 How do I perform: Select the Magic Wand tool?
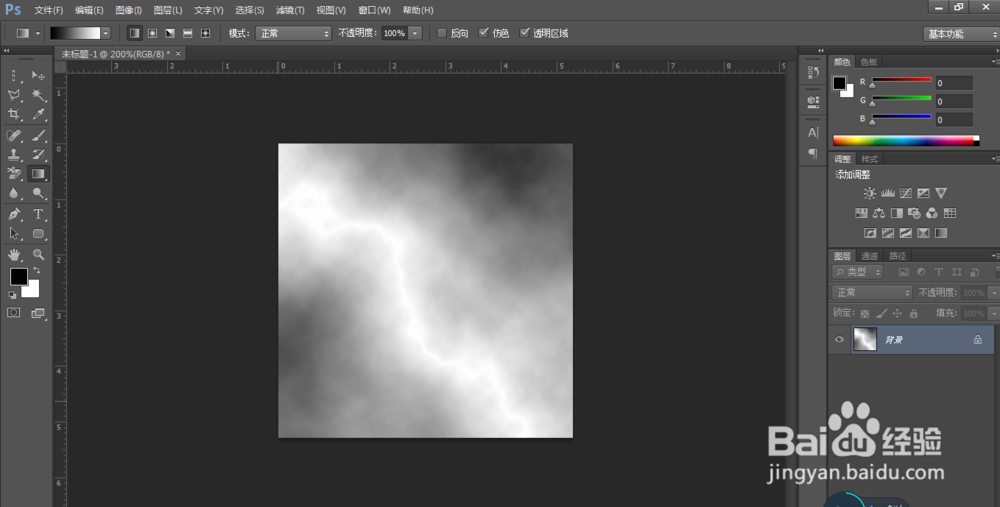pos(38,95)
